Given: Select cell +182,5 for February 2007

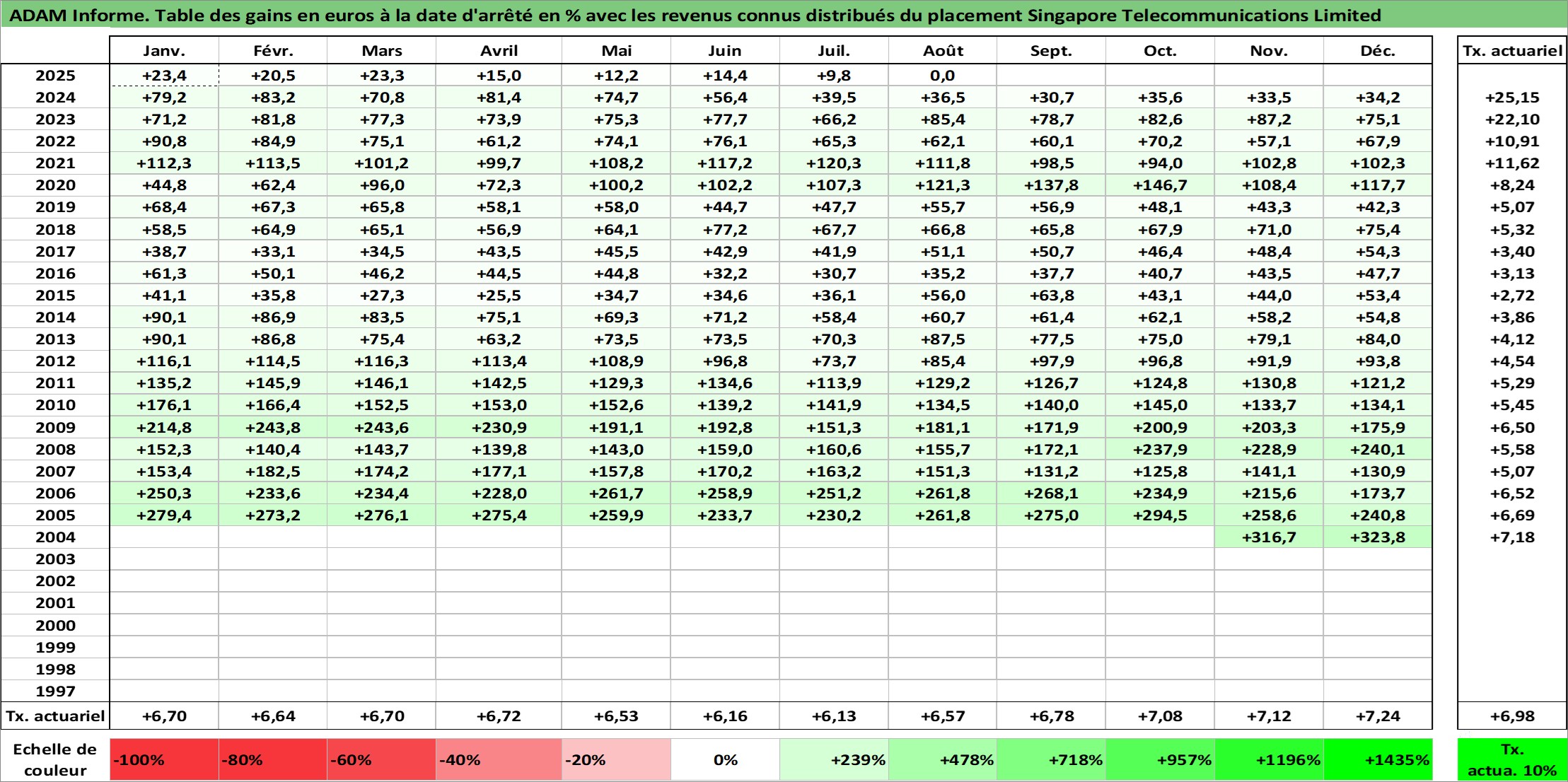Looking at the screenshot, I should (273, 472).
